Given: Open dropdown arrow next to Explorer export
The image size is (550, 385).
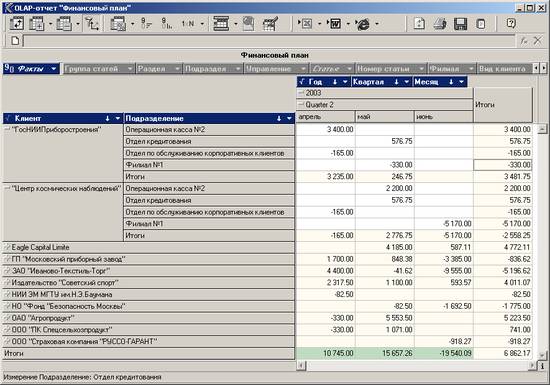Looking at the screenshot, I should point(376,24).
